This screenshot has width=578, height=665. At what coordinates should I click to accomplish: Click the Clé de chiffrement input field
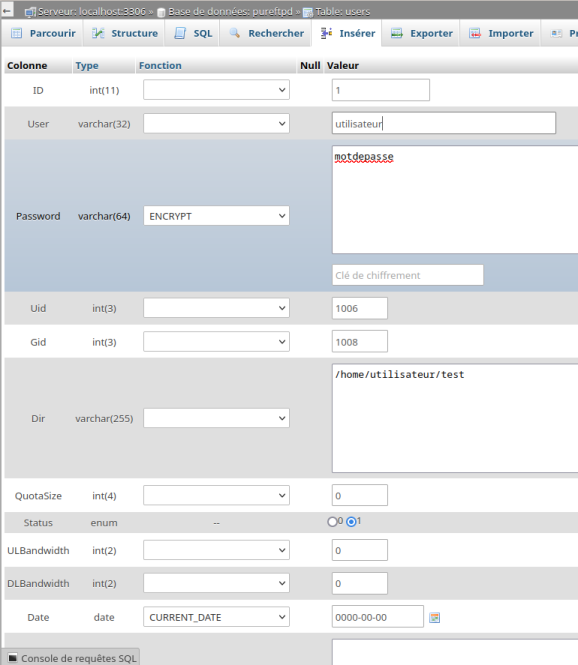point(408,275)
